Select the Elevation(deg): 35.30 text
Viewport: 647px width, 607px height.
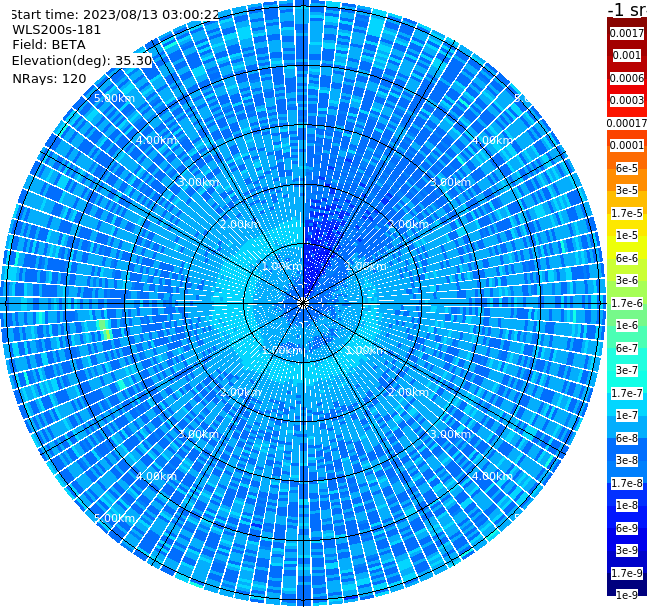(82, 61)
